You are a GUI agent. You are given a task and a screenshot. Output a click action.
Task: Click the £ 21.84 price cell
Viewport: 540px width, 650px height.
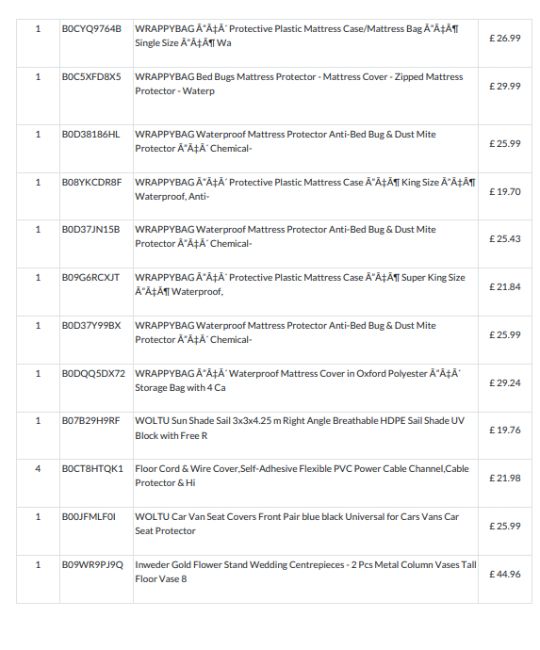[505, 287]
